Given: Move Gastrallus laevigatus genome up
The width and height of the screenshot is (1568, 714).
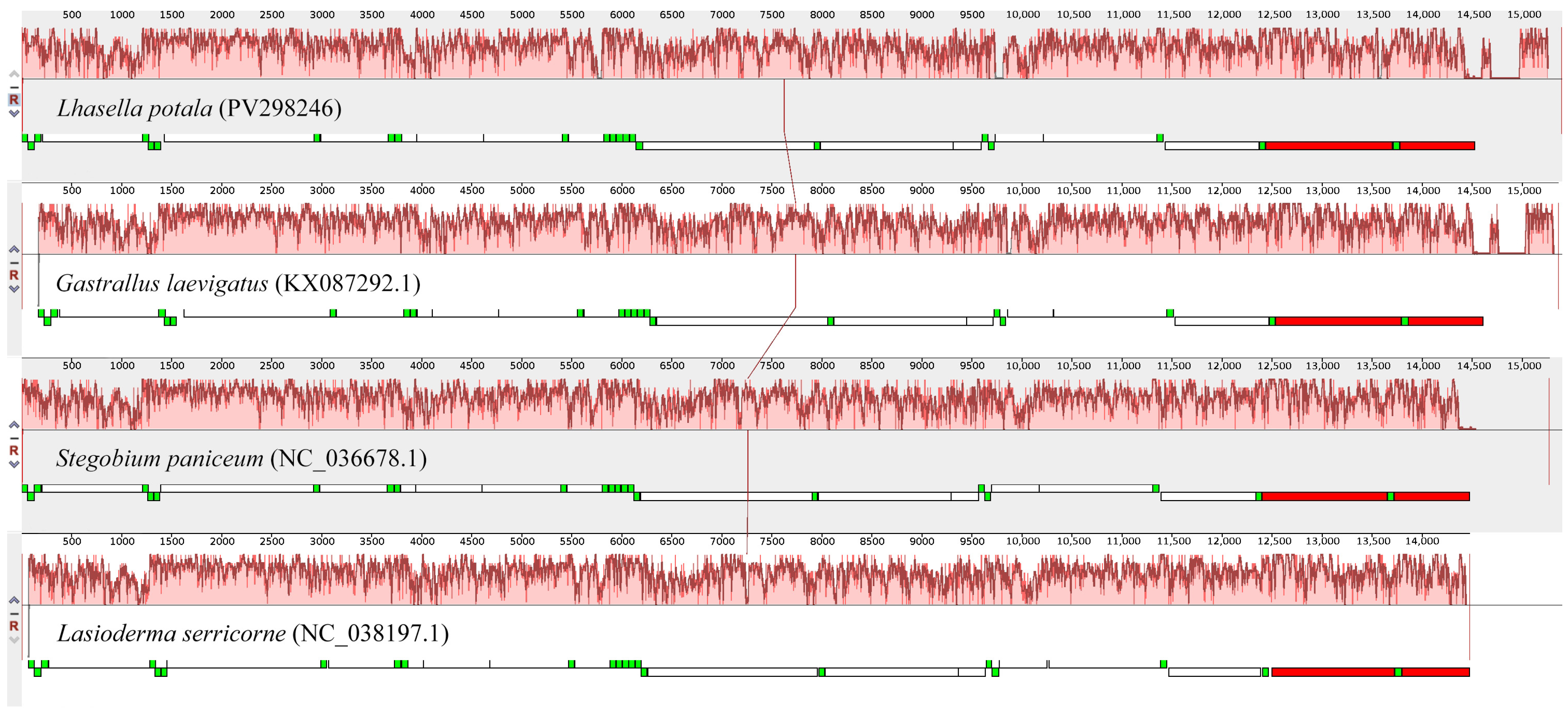Looking at the screenshot, I should [x=14, y=249].
